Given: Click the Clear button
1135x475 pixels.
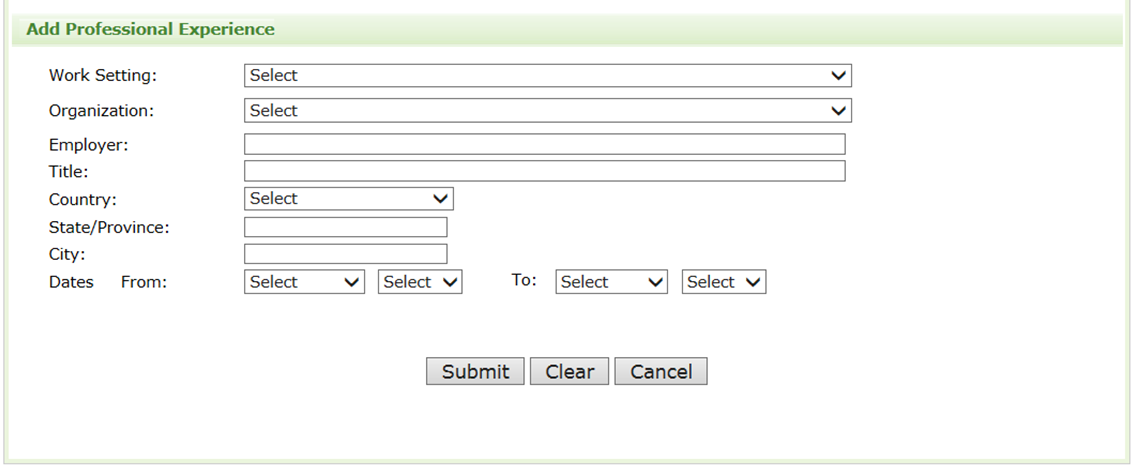Looking at the screenshot, I should (569, 372).
